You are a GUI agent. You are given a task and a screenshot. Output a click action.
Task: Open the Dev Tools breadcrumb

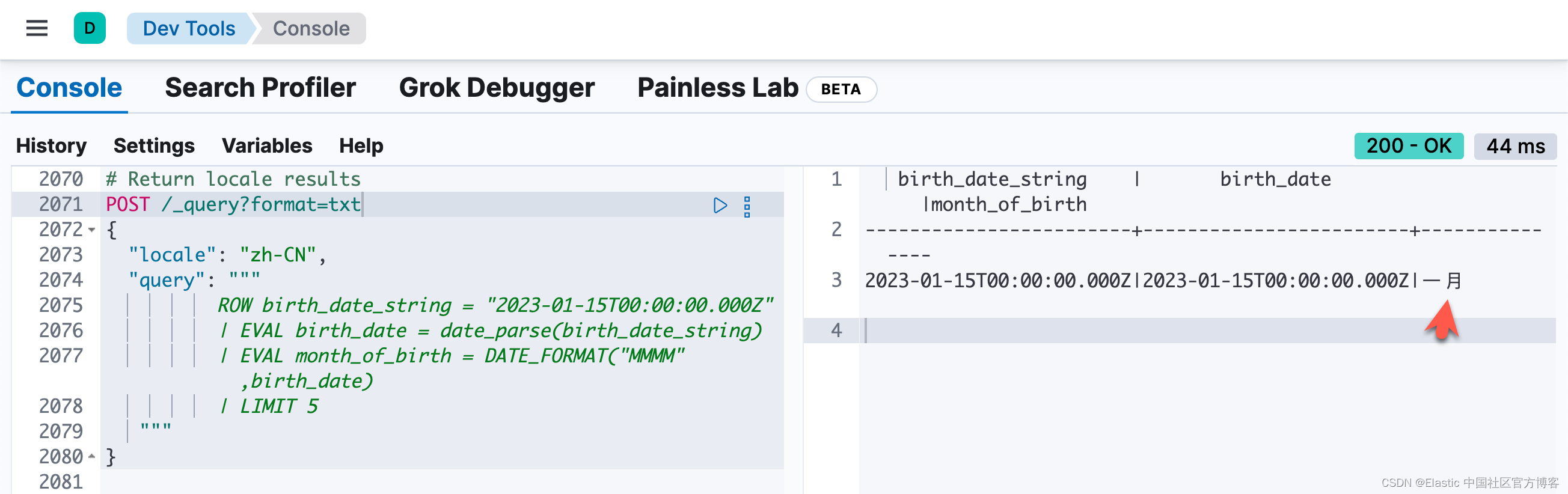pyautogui.click(x=189, y=29)
